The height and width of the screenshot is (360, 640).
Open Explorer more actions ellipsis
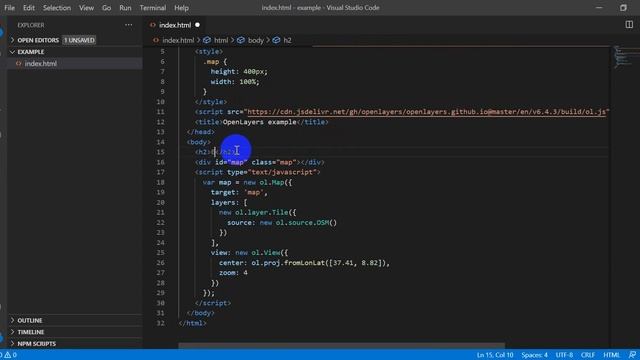pyautogui.click(x=129, y=25)
